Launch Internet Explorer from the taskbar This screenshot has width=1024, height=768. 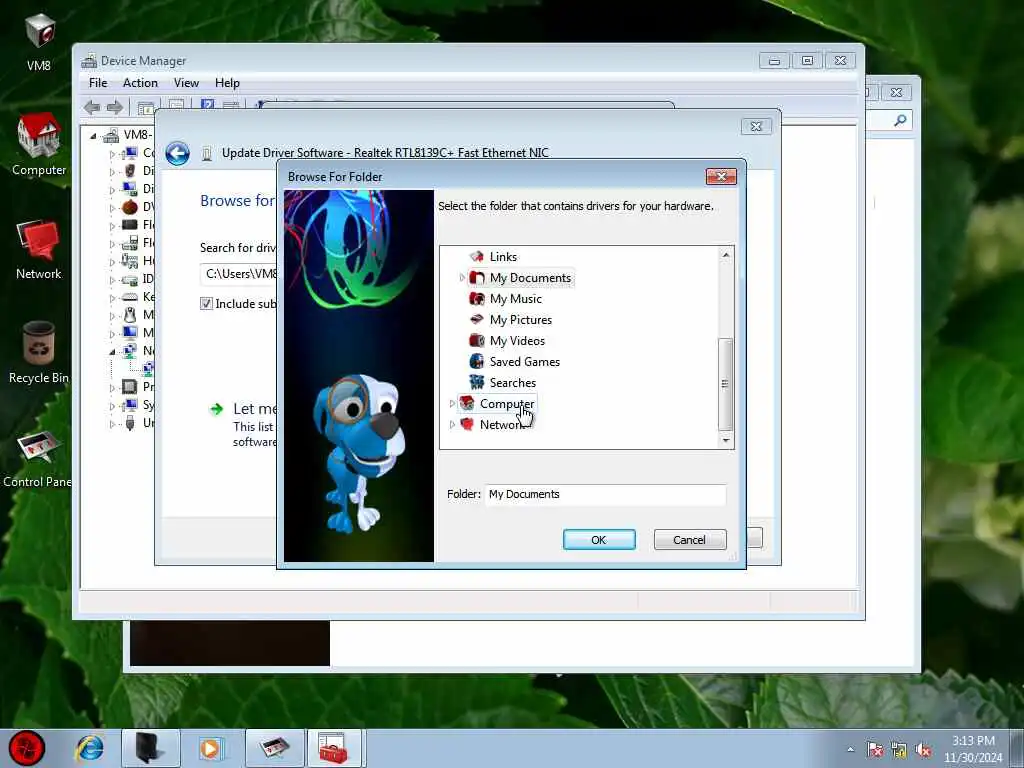[89, 748]
